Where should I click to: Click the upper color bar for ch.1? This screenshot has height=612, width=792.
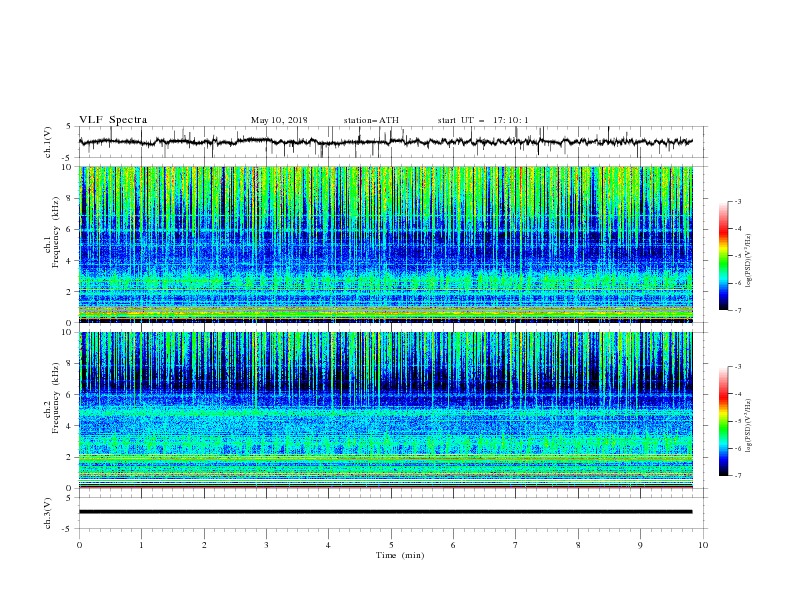click(724, 256)
